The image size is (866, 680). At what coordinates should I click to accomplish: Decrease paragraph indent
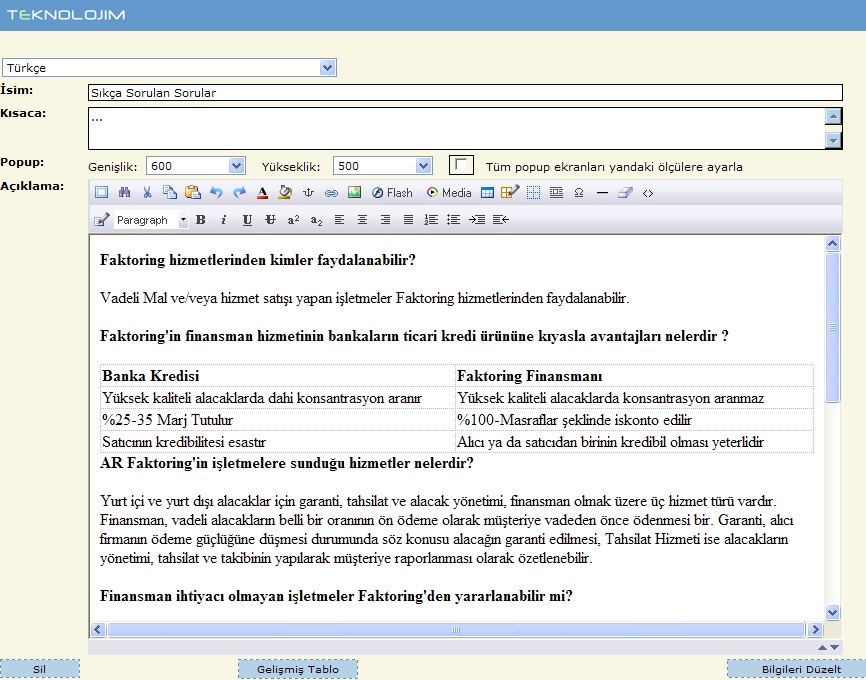click(x=500, y=220)
